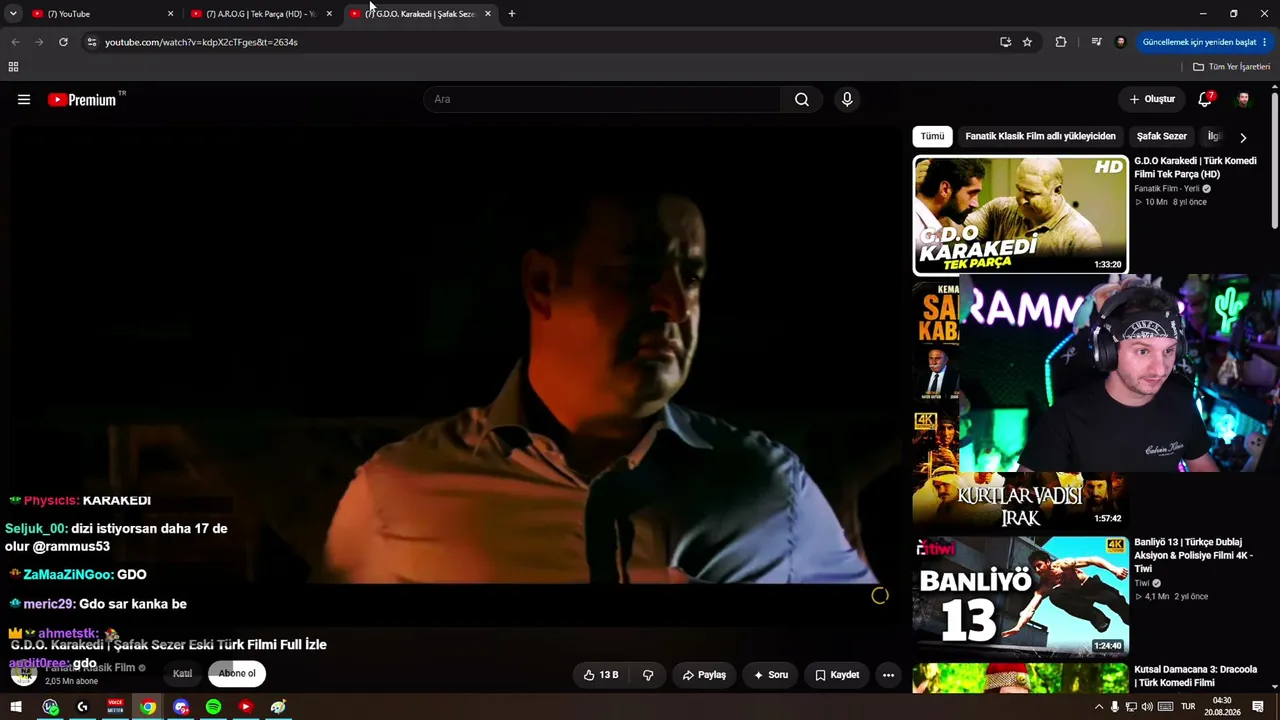The image size is (1280, 720).
Task: Open the tab search dropdown in Chrome
Action: click(13, 14)
